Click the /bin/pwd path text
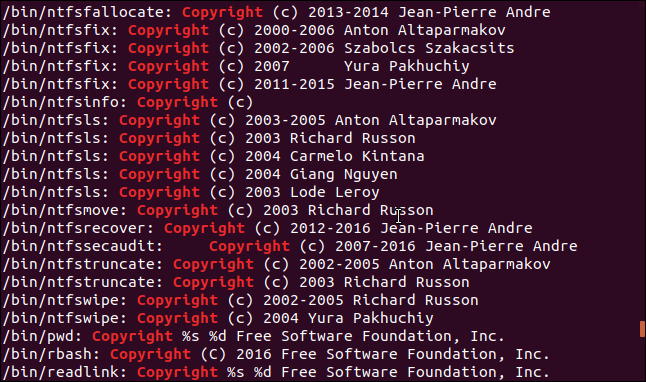Image resolution: width=646 pixels, height=382 pixels. (x=42, y=337)
